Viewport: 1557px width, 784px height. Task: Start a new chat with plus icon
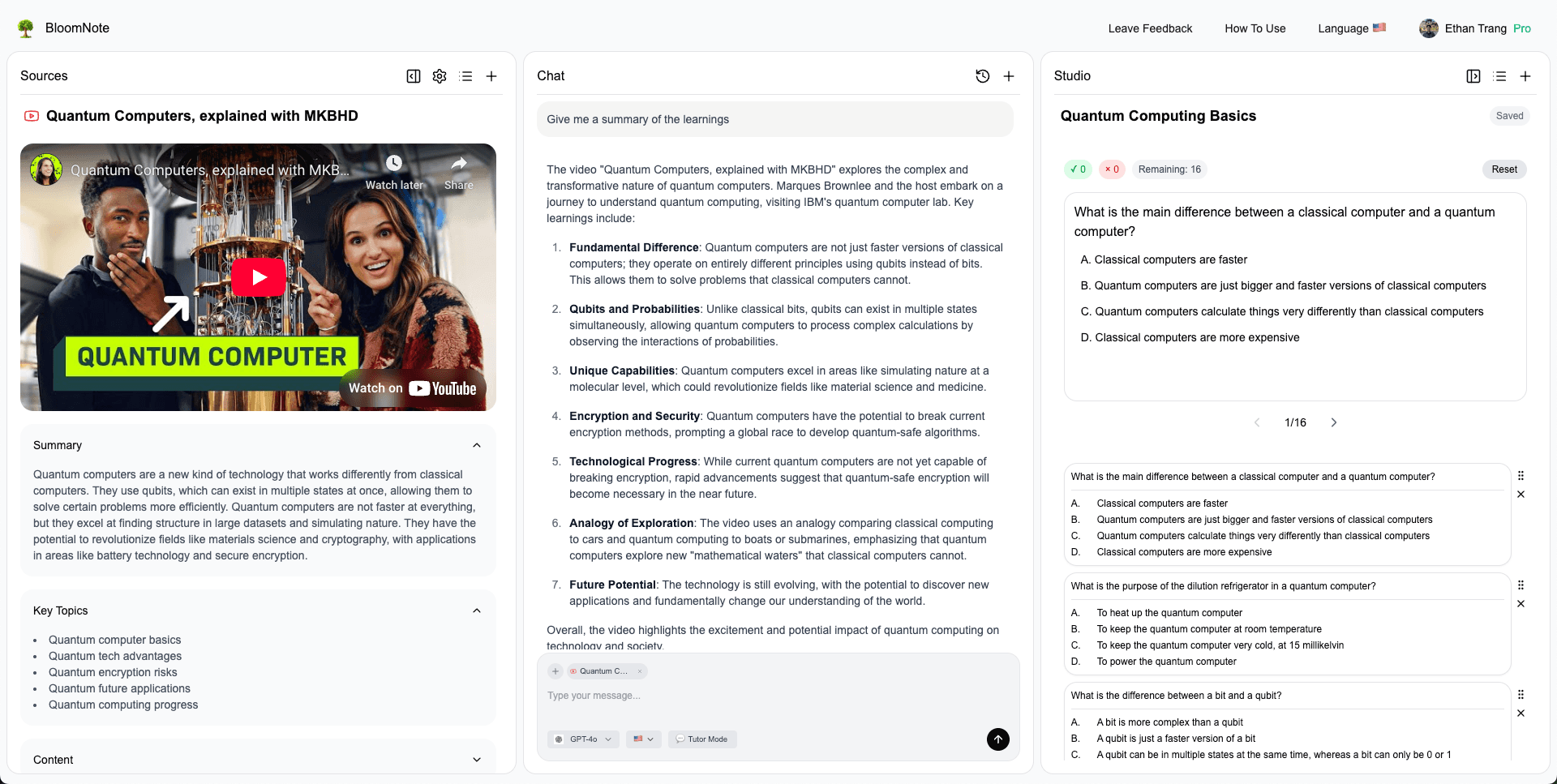pos(1009,76)
